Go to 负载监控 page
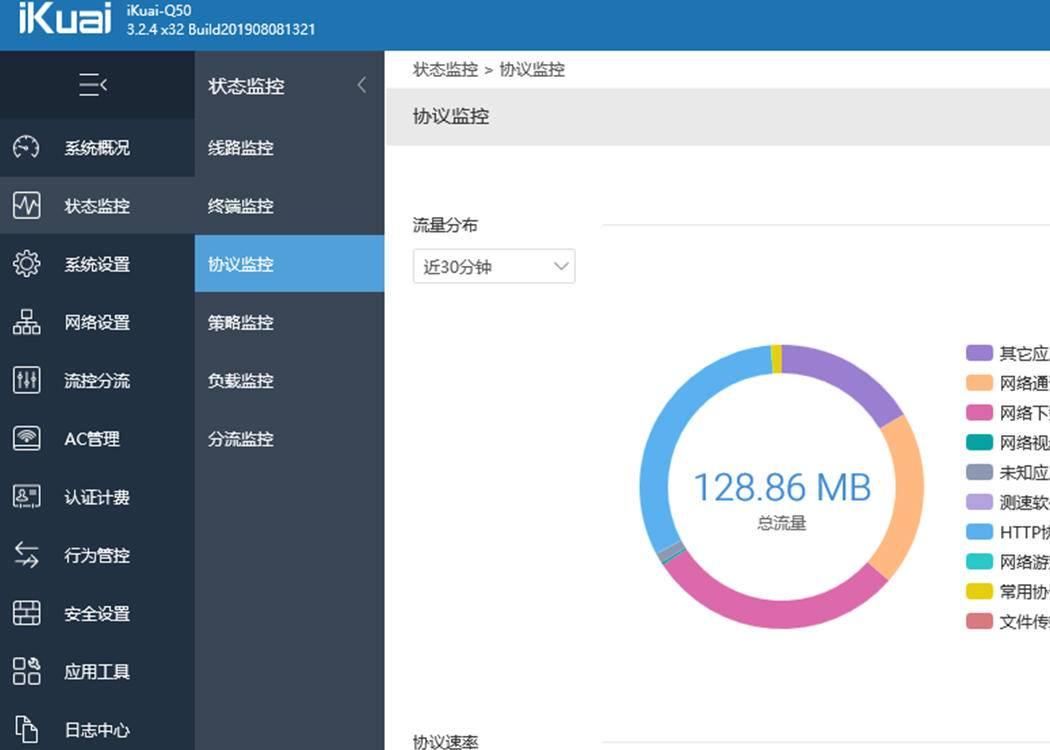Screen dimensions: 1050x750 (240, 381)
